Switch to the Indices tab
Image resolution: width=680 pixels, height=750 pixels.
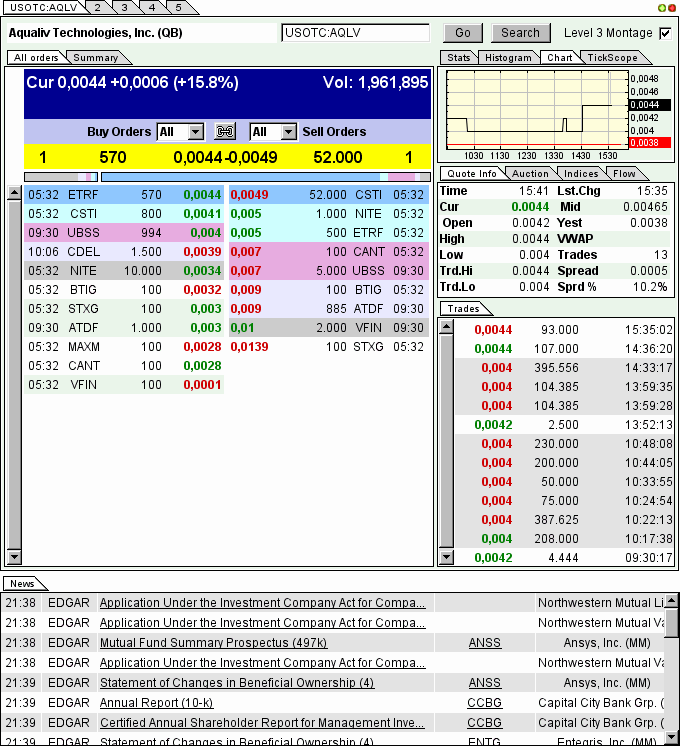[581, 174]
